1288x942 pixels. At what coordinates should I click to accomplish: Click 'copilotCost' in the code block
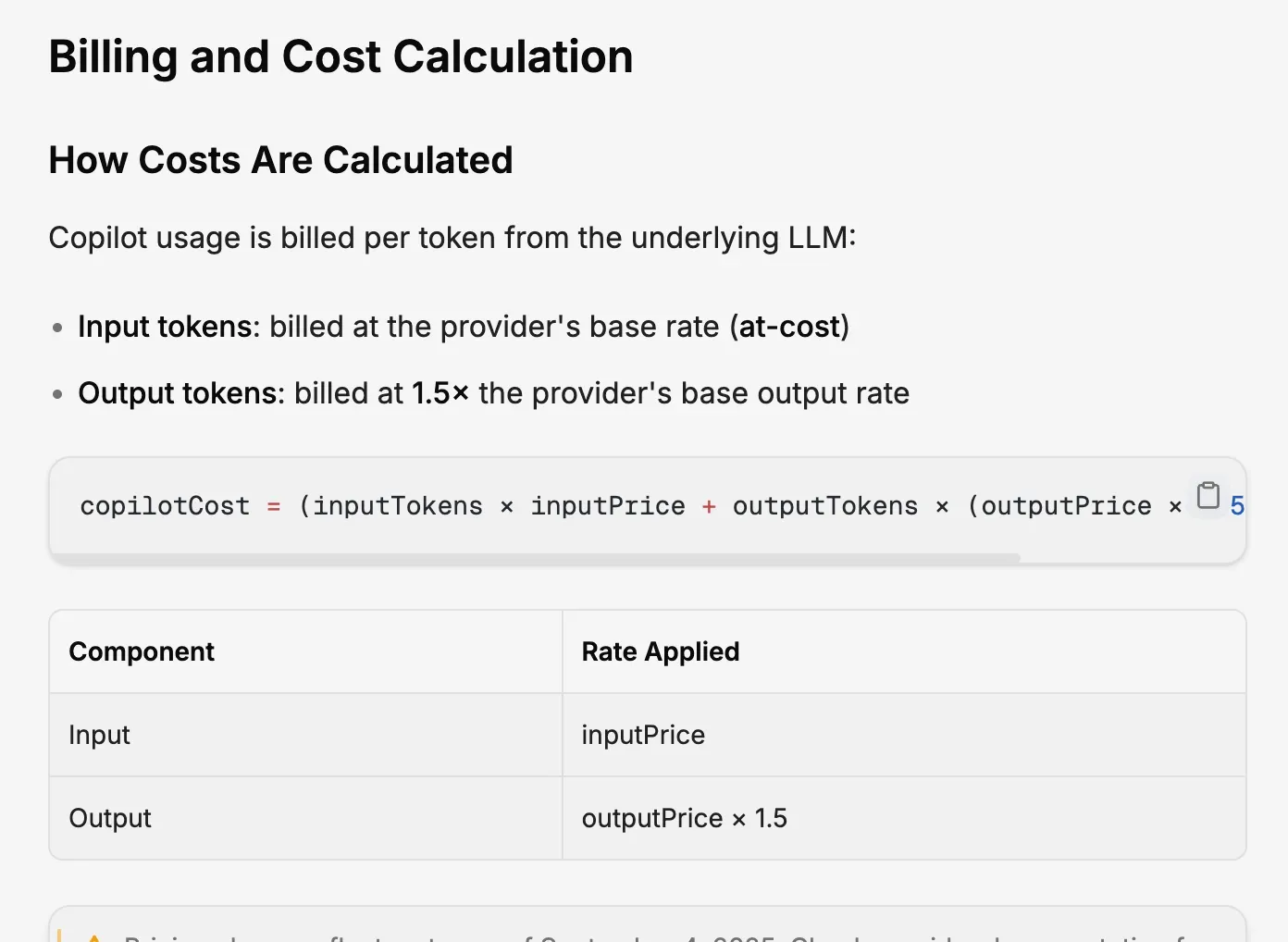(165, 506)
